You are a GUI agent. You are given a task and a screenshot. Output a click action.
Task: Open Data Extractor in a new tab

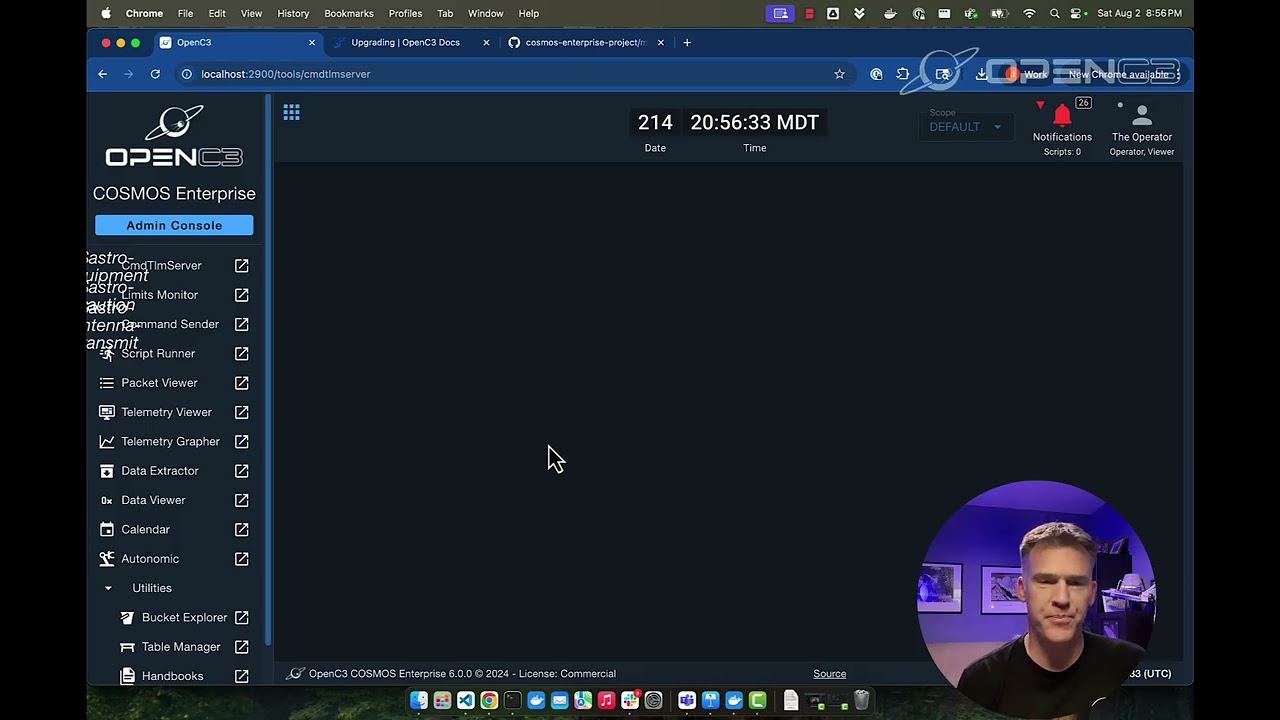pos(242,471)
